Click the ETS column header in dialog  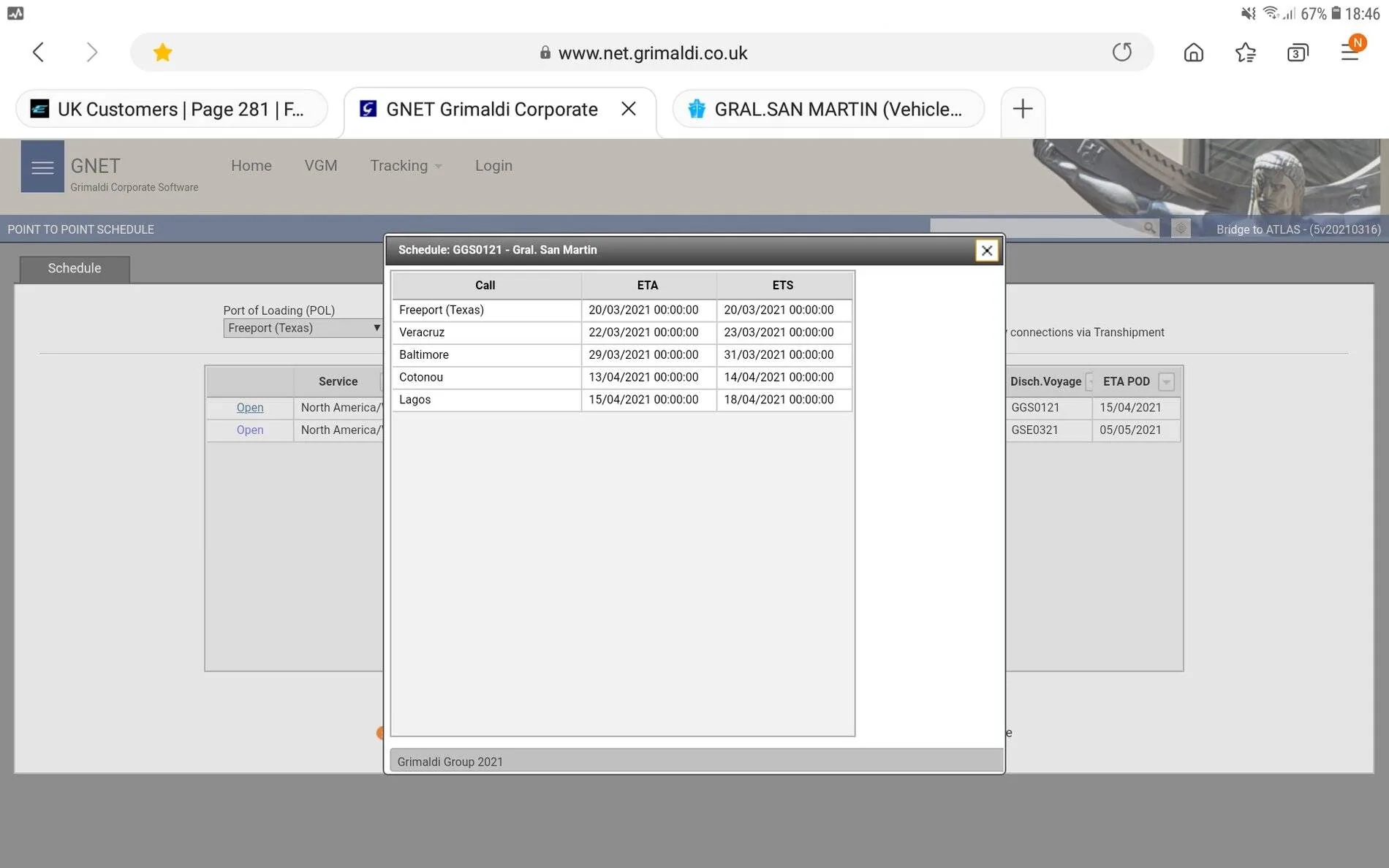click(783, 285)
